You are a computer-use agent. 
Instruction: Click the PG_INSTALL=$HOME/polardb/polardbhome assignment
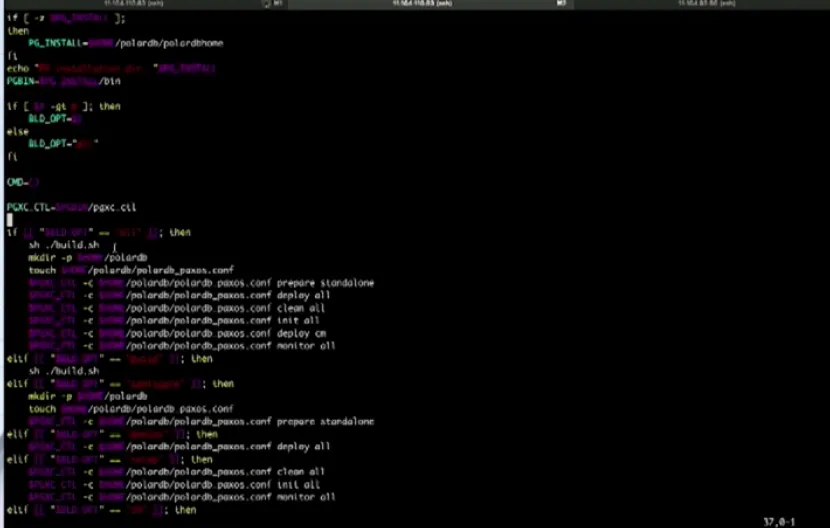click(x=125, y=43)
